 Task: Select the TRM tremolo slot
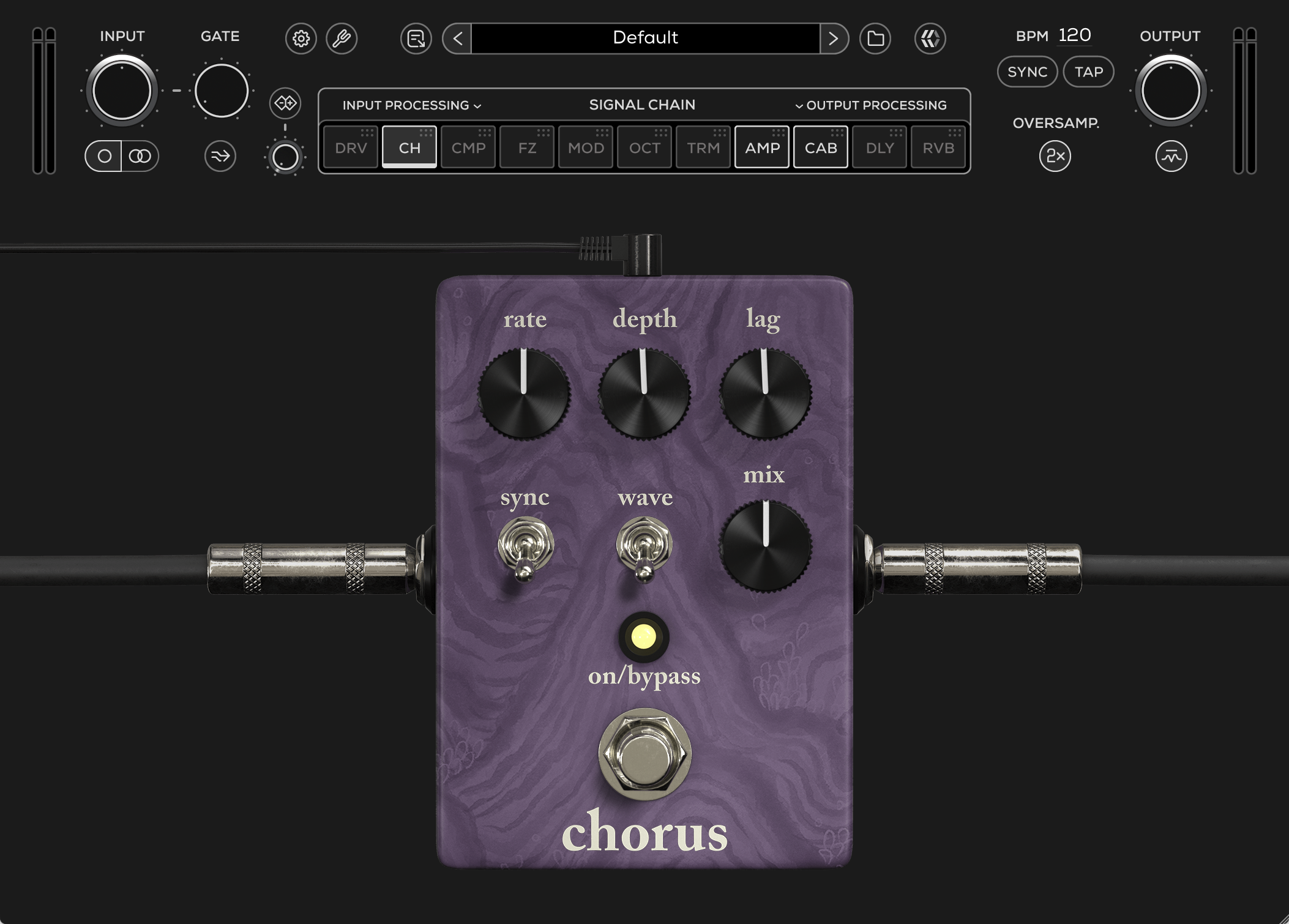(703, 147)
